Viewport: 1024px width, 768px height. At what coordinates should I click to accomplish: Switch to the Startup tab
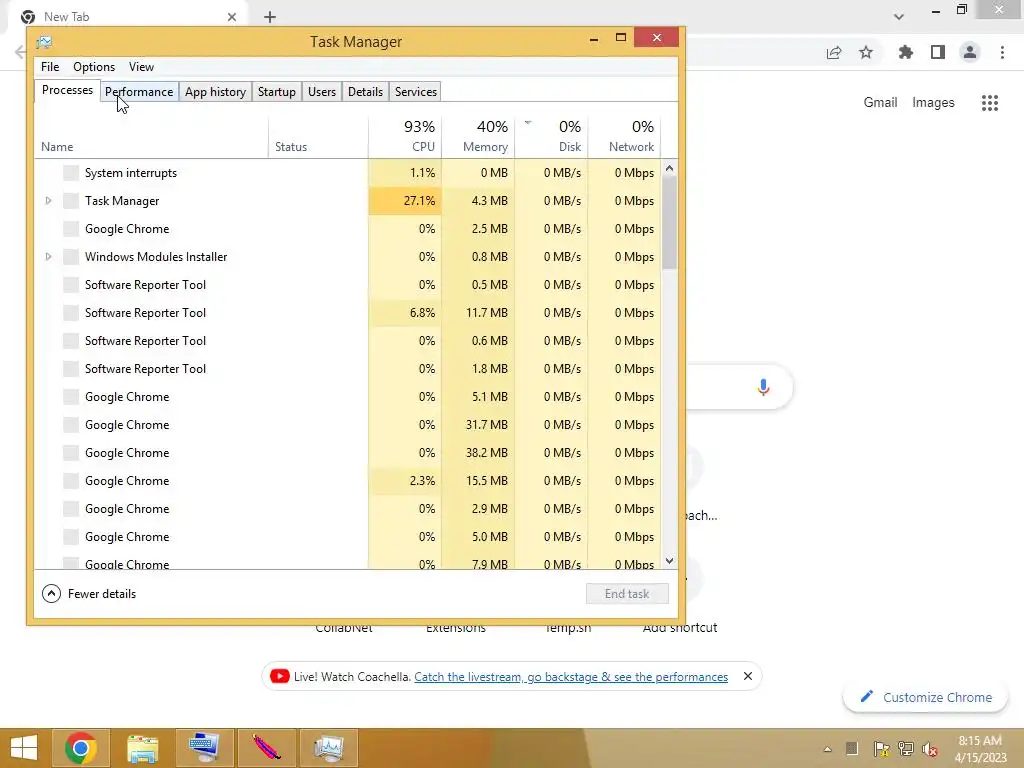click(277, 91)
